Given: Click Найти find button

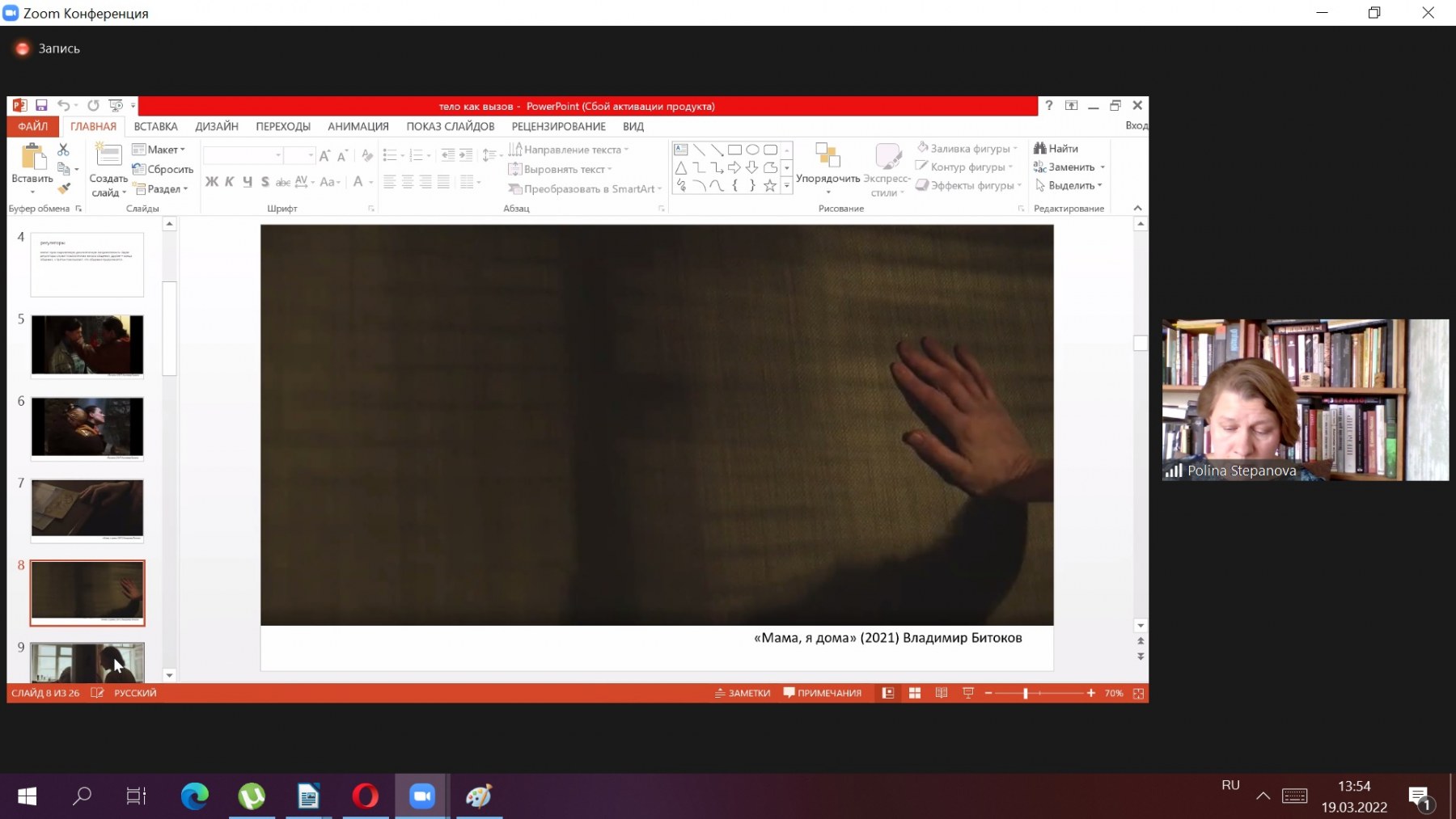Looking at the screenshot, I should (1056, 149).
